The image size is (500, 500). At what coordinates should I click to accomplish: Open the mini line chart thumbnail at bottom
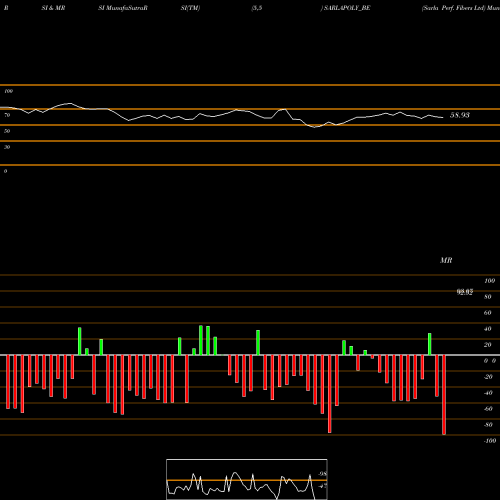[x=247, y=479]
